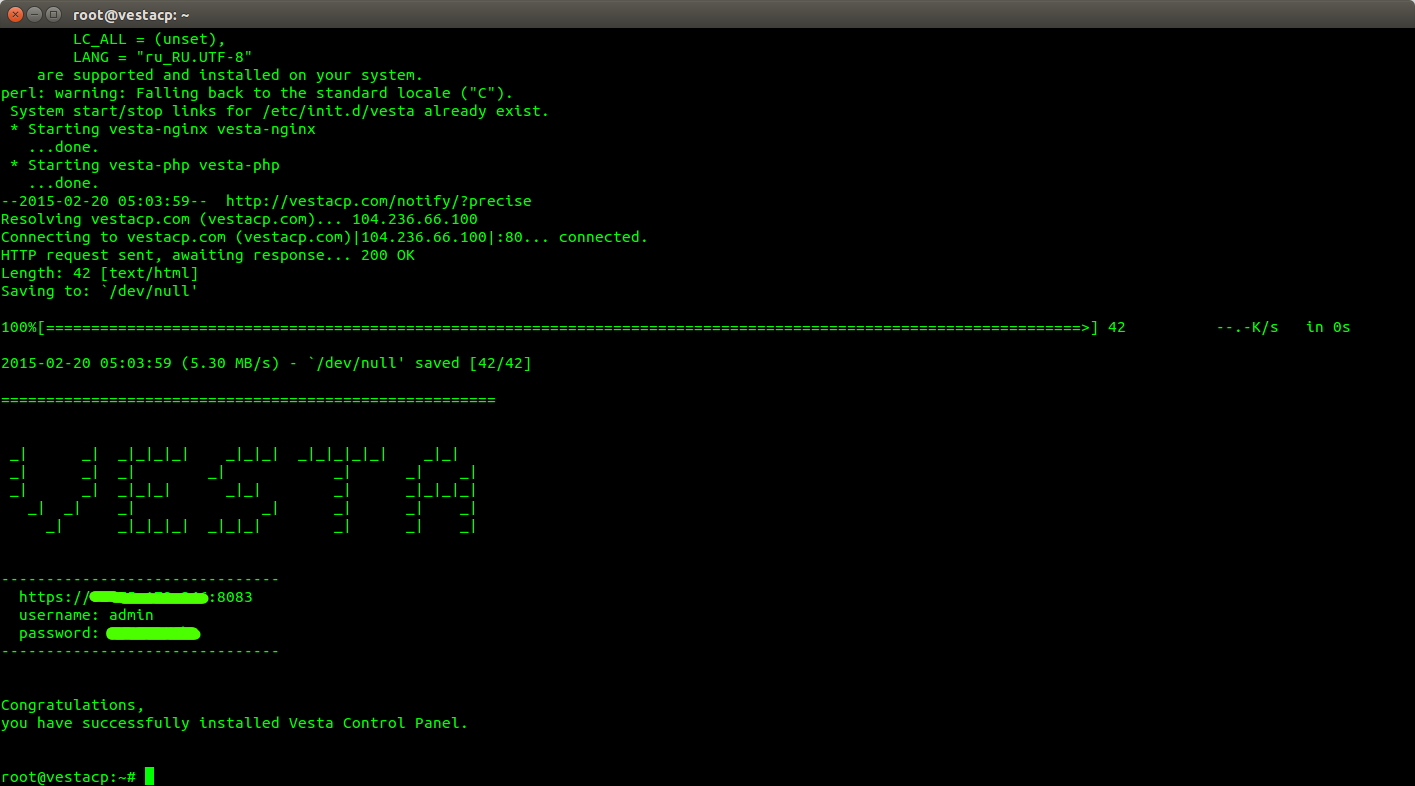Click the 'Starting vesta-nginx' line

pos(163,129)
